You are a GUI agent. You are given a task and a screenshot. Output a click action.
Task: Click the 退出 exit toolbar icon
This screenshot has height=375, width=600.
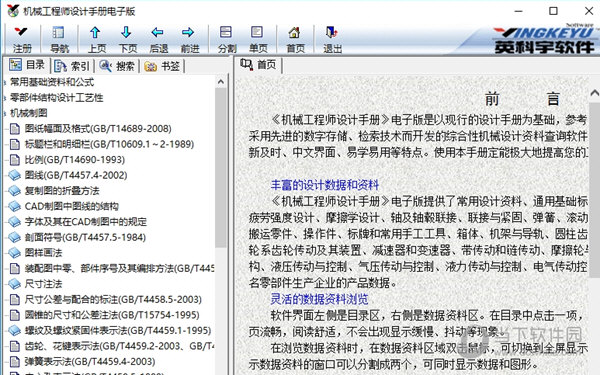(332, 39)
